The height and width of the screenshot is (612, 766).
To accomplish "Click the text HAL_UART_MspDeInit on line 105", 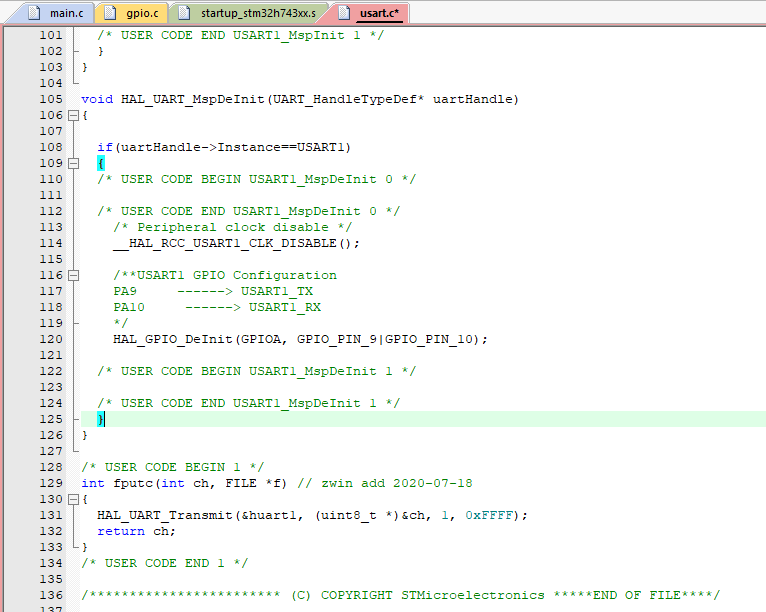I will 192,99.
